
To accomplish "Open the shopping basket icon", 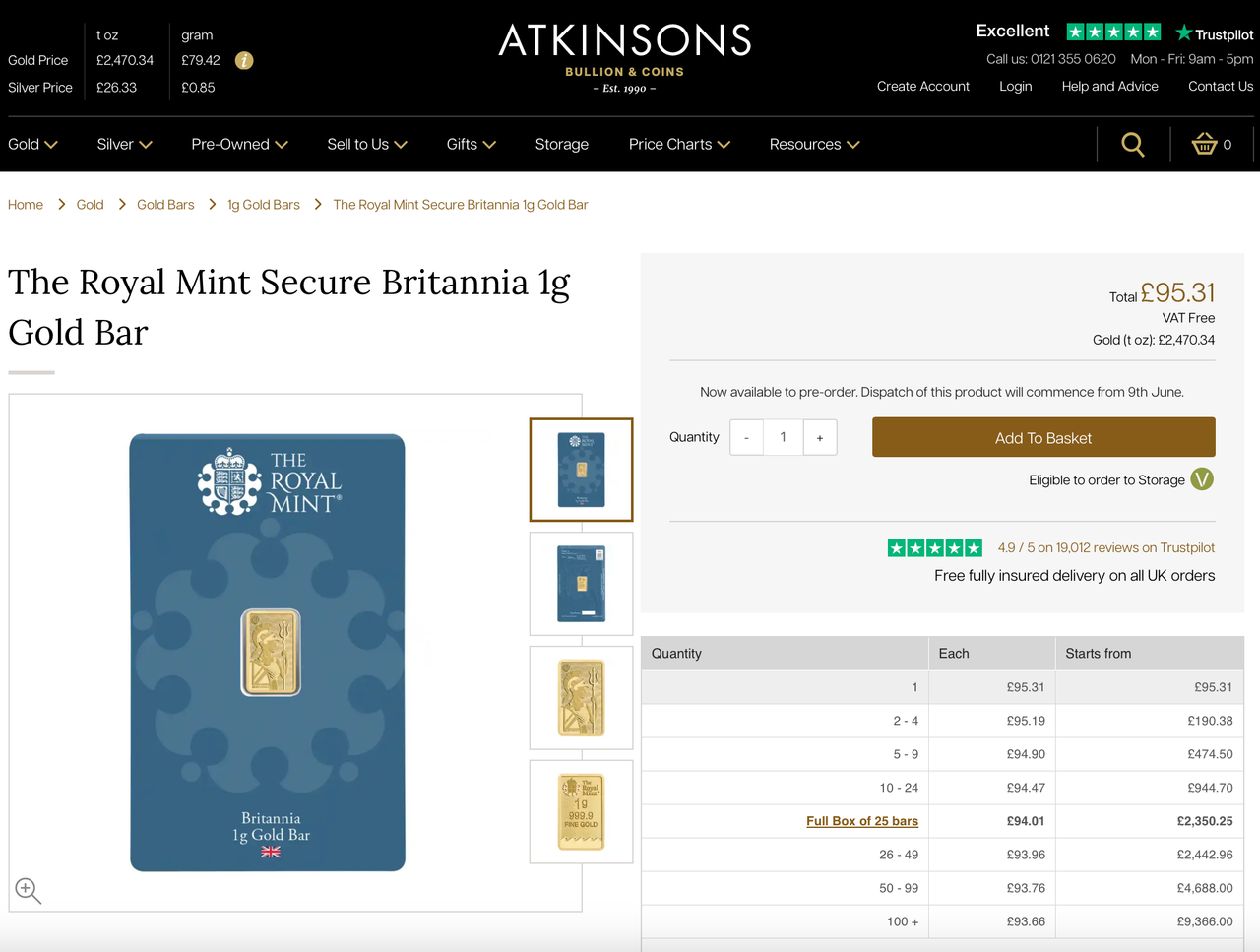I will coord(1205,144).
